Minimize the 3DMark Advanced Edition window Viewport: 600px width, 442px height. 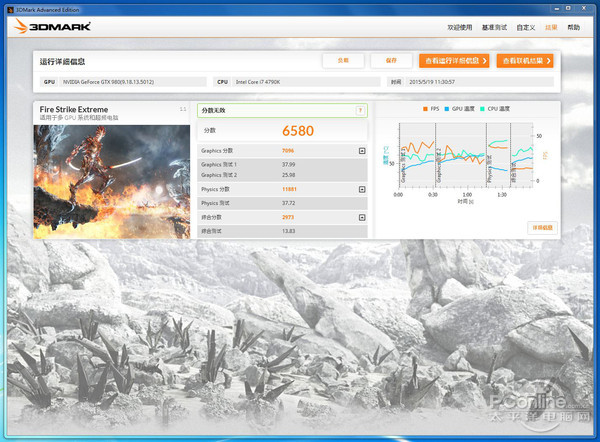[557, 8]
